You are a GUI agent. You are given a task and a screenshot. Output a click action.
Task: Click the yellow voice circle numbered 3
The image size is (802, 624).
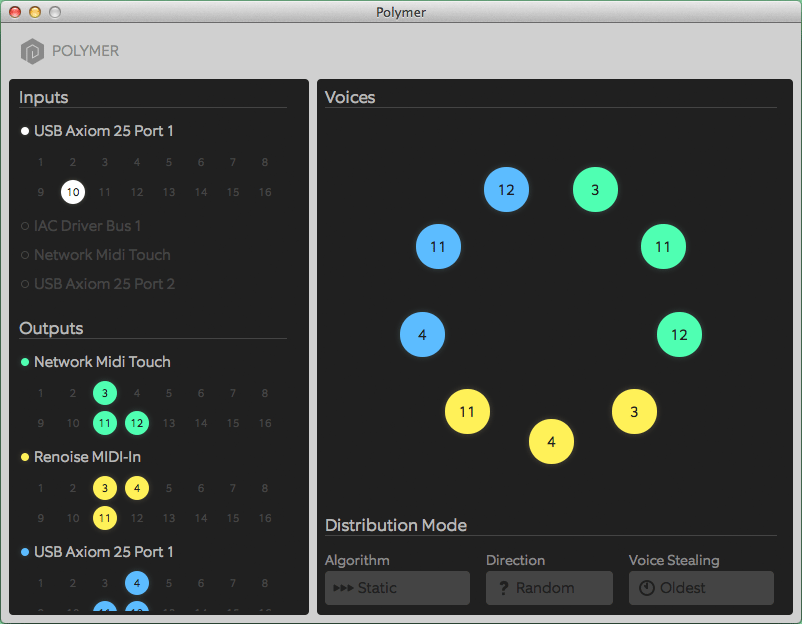coord(634,412)
